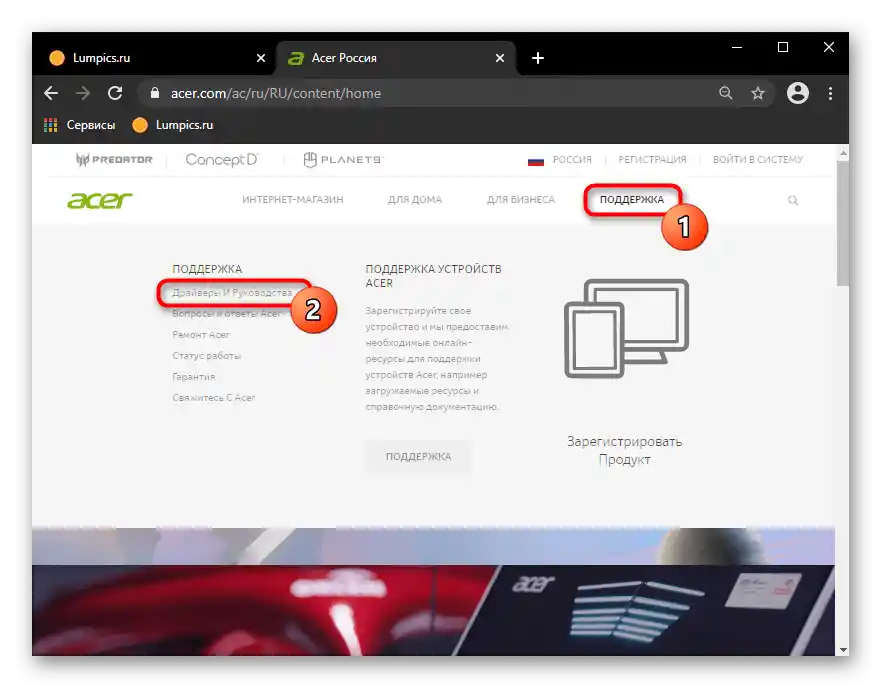Open the Chrome three-dot menu
This screenshot has height=688, width=881.
click(x=830, y=93)
